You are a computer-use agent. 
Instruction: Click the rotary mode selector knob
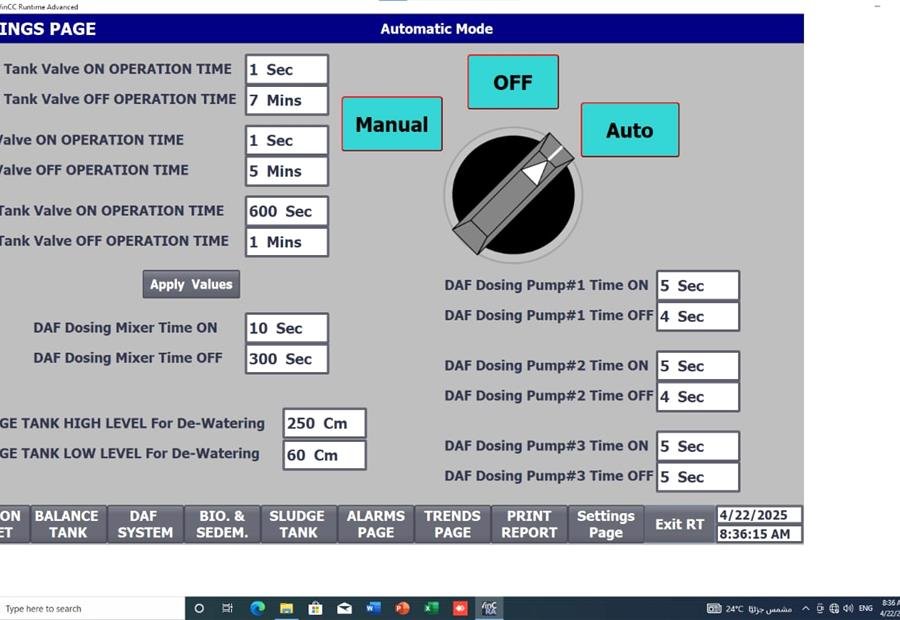click(513, 195)
